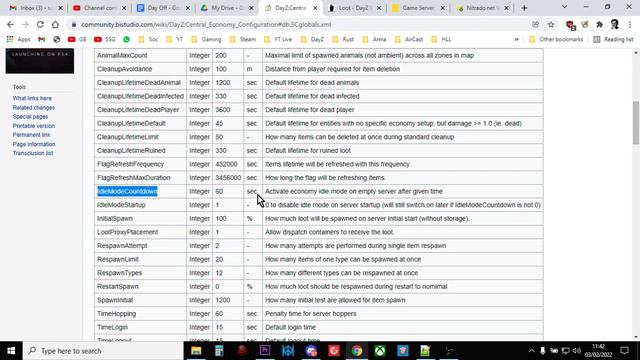Show hidden system tray icons
The image size is (640, 360).
pyautogui.click(x=531, y=351)
